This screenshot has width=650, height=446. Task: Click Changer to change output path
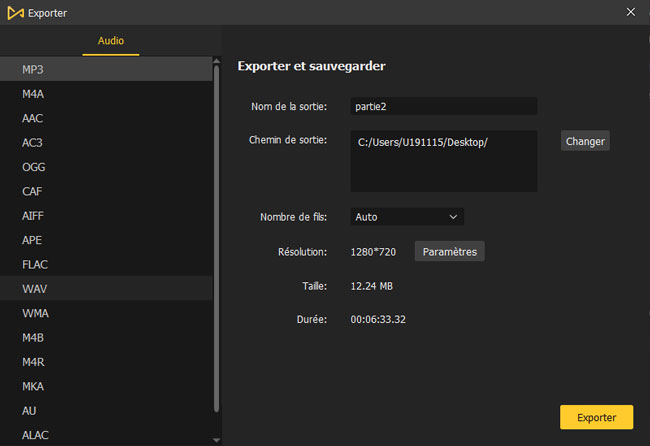[x=585, y=141]
